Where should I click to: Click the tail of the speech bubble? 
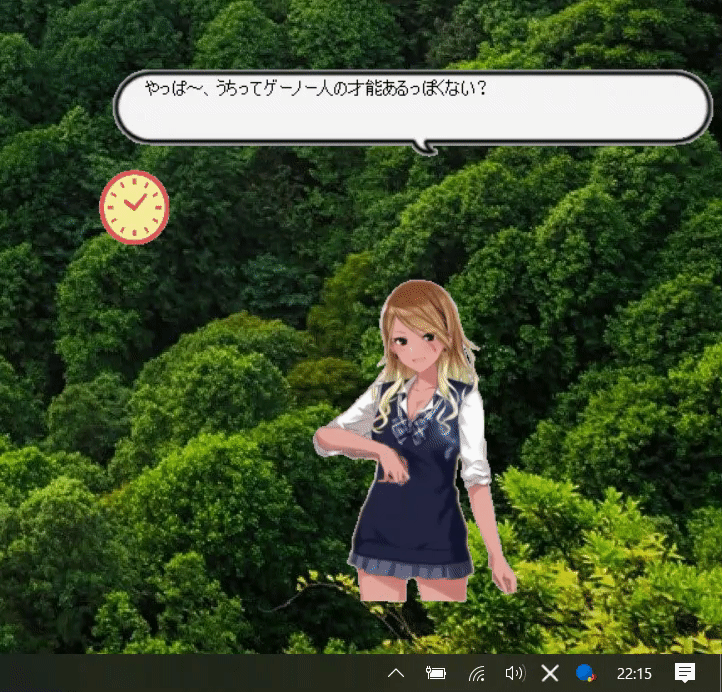427,149
